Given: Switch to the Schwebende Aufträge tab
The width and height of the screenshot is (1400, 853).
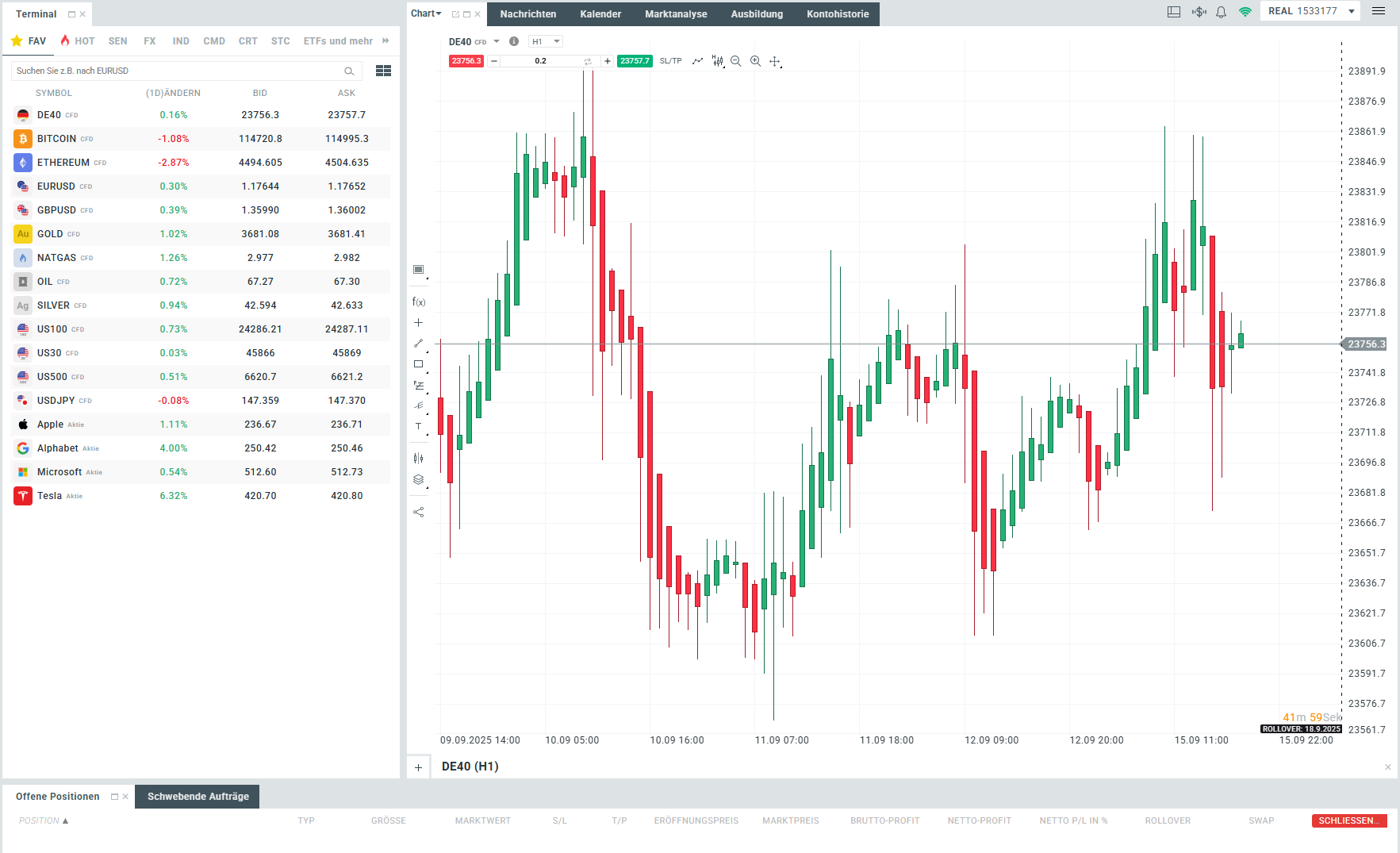Looking at the screenshot, I should point(198,797).
